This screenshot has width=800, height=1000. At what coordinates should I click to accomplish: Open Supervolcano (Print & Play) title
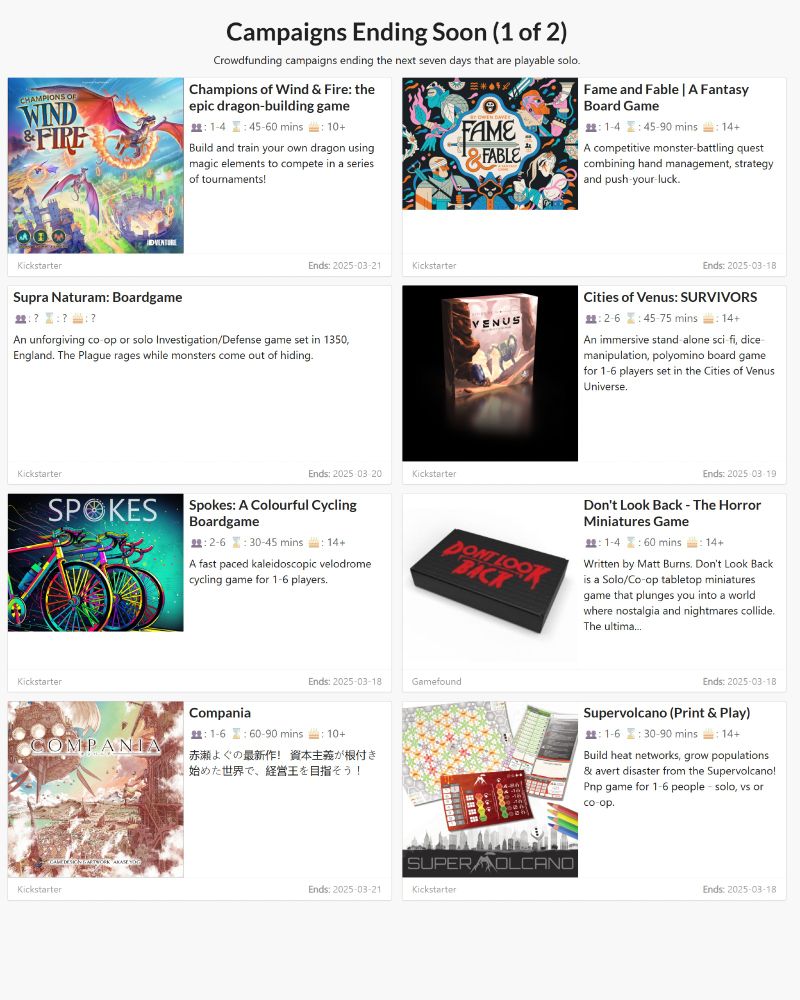(x=667, y=713)
